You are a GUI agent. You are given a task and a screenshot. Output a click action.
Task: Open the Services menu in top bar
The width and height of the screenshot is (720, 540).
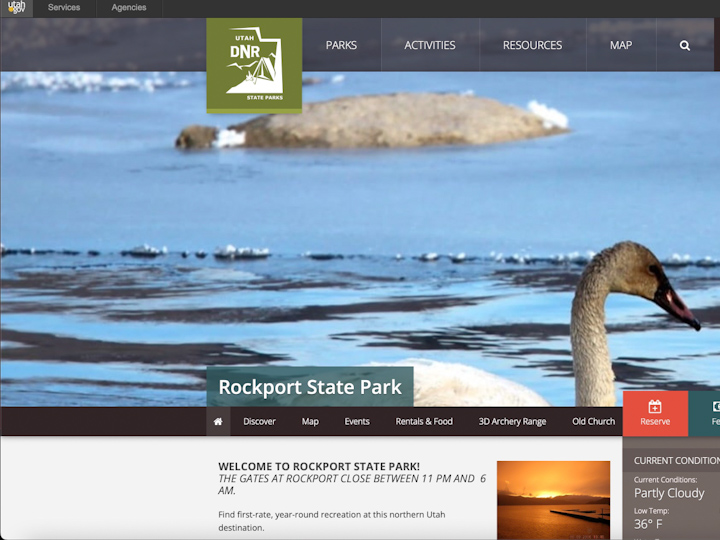(64, 8)
